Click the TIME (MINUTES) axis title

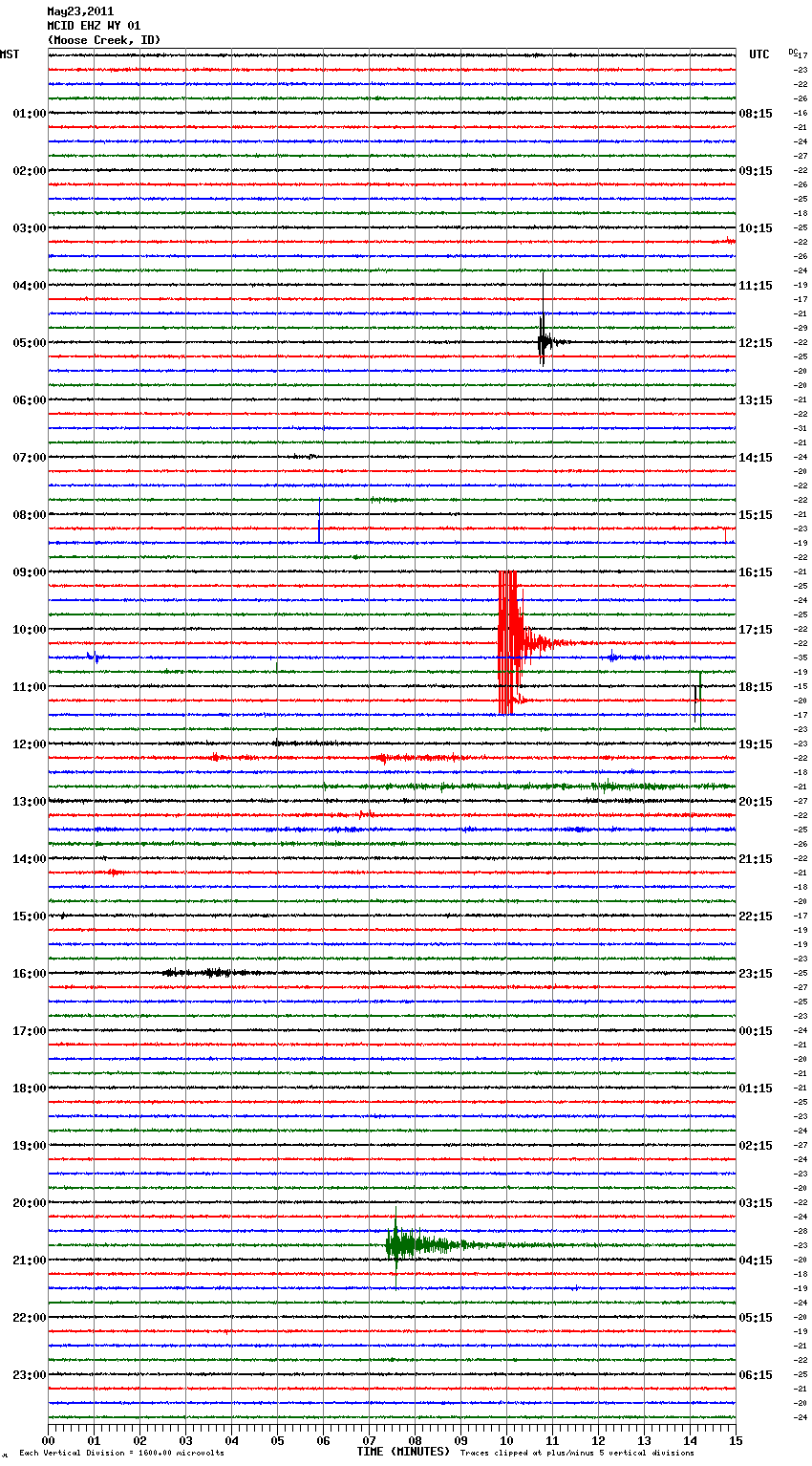point(403,1452)
